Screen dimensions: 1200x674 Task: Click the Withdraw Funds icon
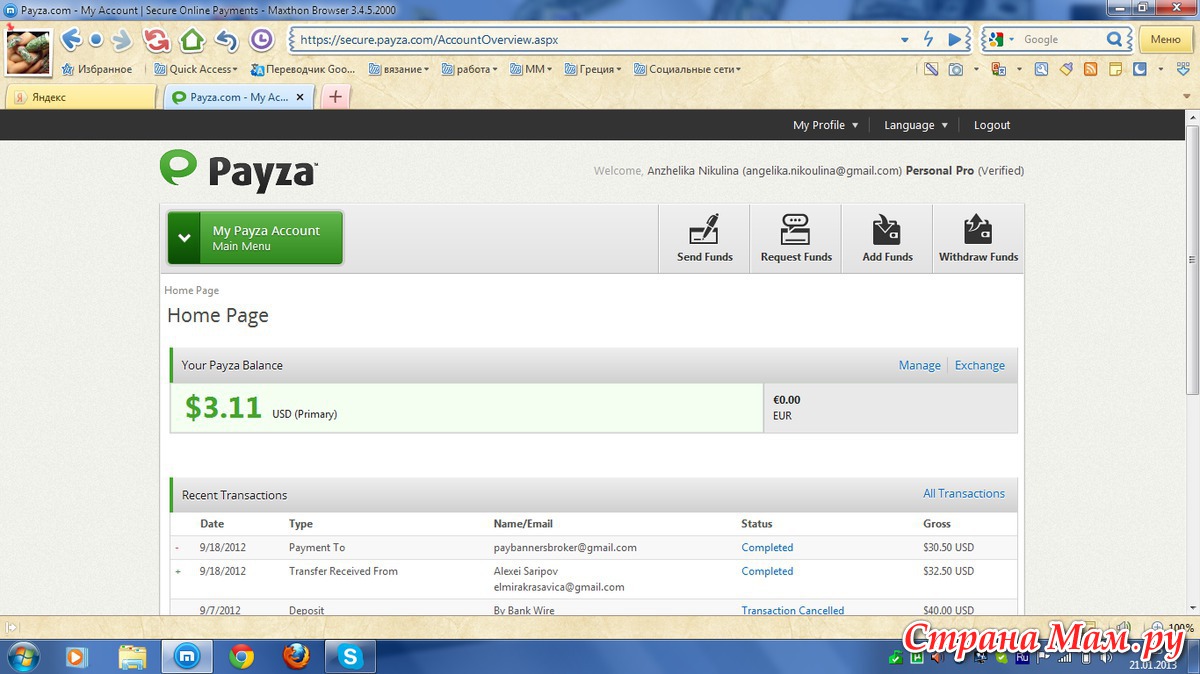point(978,238)
